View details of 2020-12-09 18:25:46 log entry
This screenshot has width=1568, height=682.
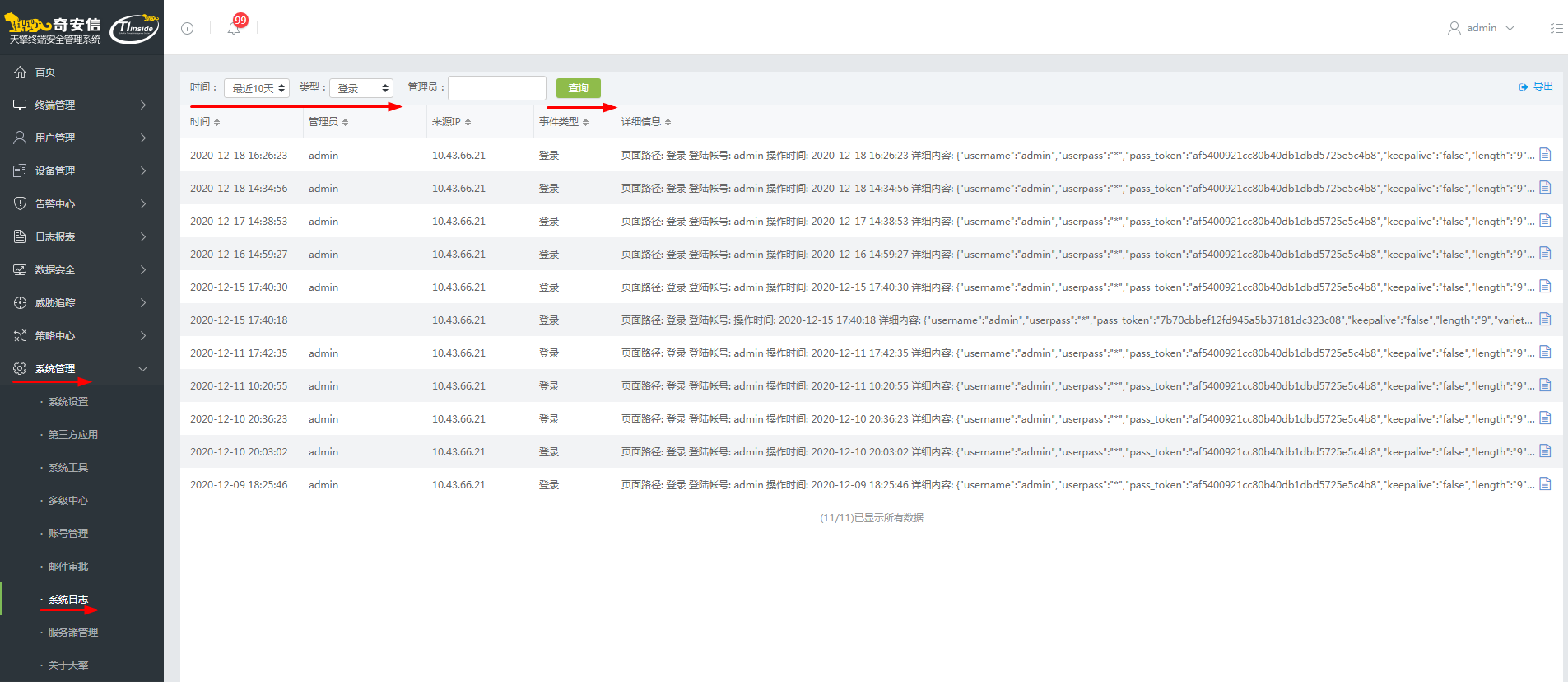tap(1545, 483)
